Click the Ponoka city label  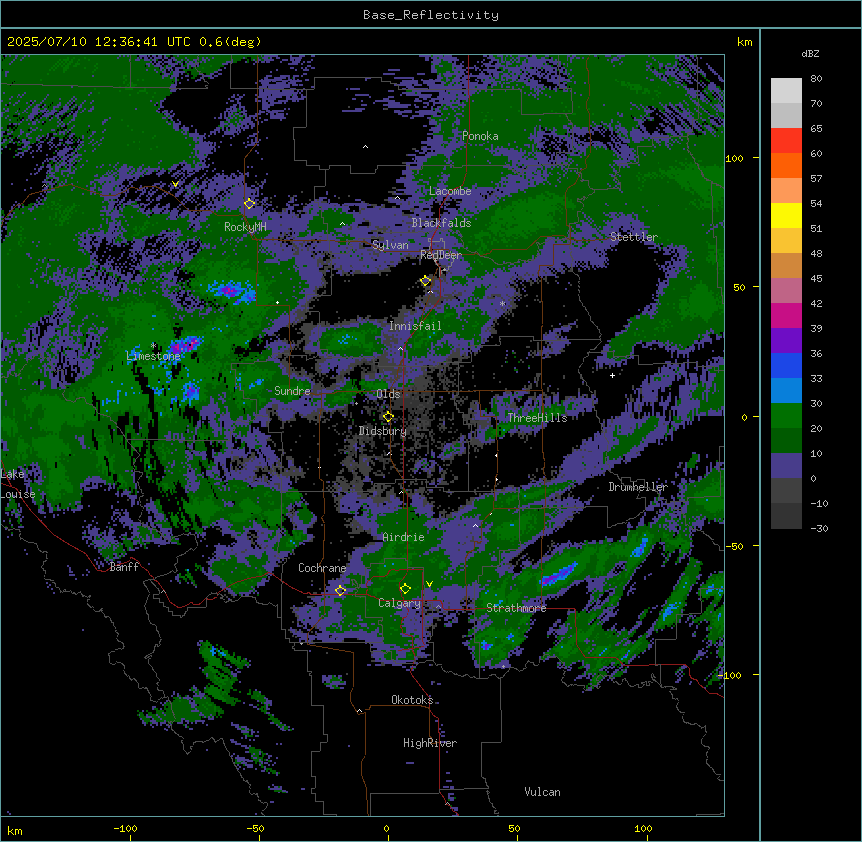pos(480,136)
